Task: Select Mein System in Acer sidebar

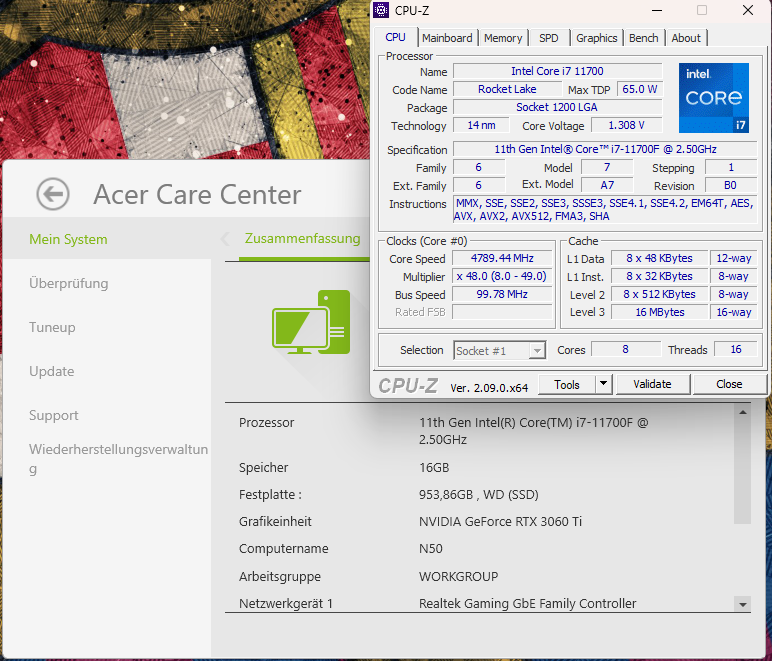Action: tap(106, 239)
